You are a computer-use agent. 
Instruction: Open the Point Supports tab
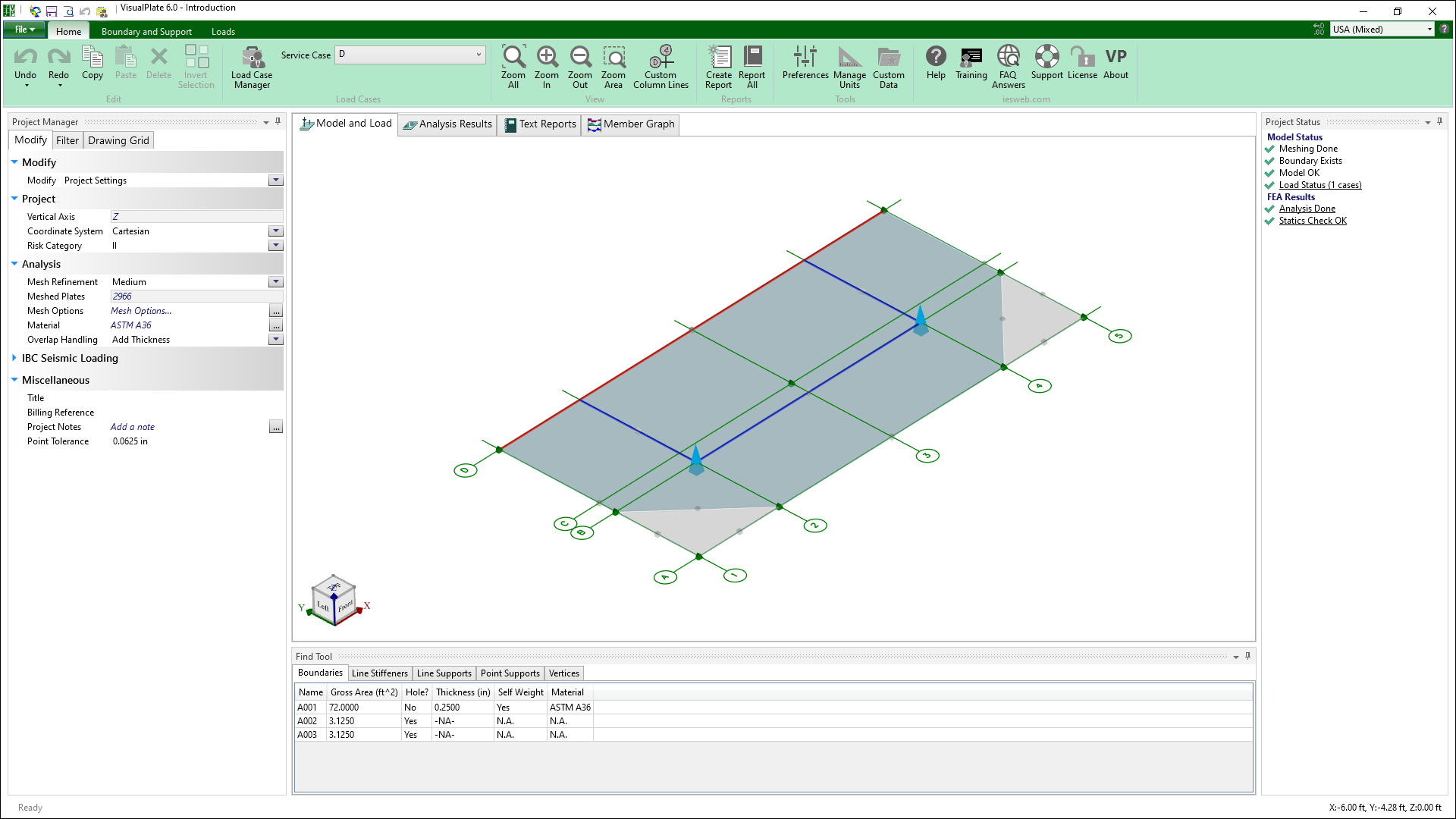(510, 673)
